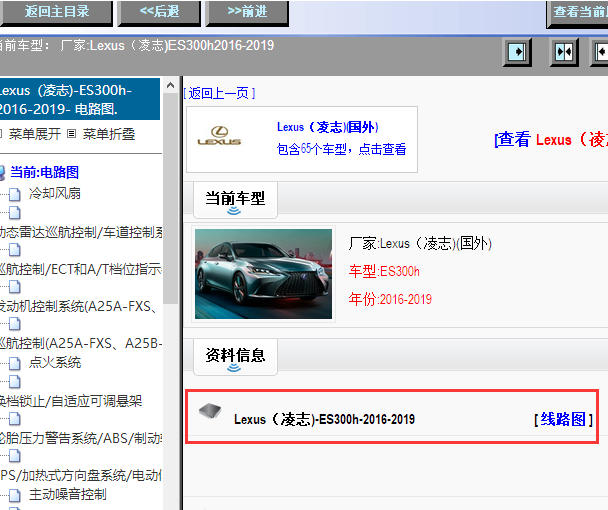This screenshot has width=608, height=510.
Task: Go forward with the >>前进 button
Action: coord(247,12)
